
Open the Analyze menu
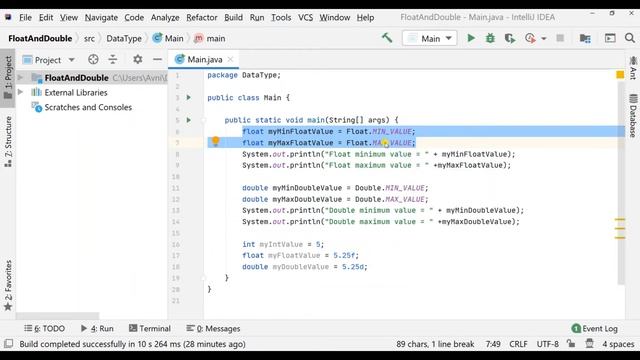click(x=165, y=18)
